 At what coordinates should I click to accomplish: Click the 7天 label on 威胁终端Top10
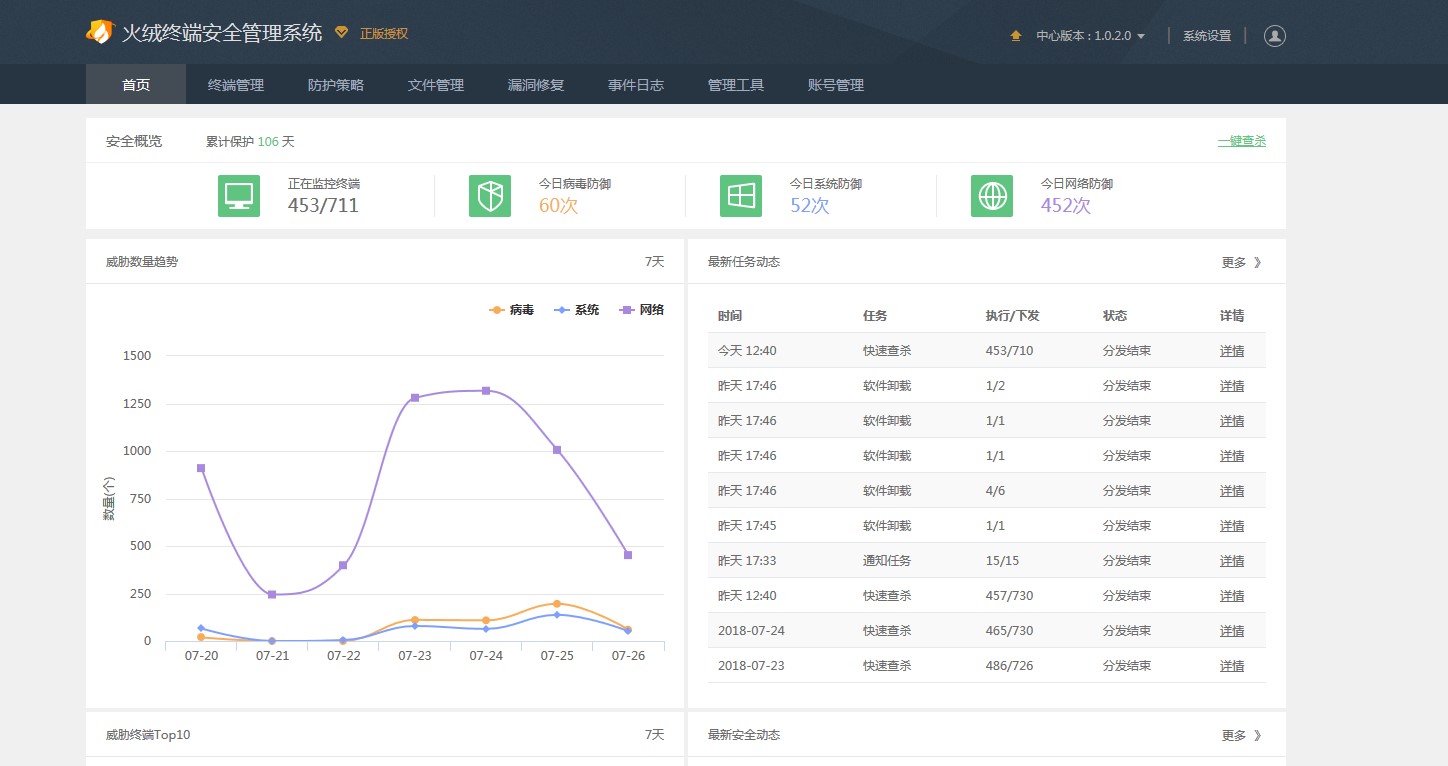tap(654, 735)
